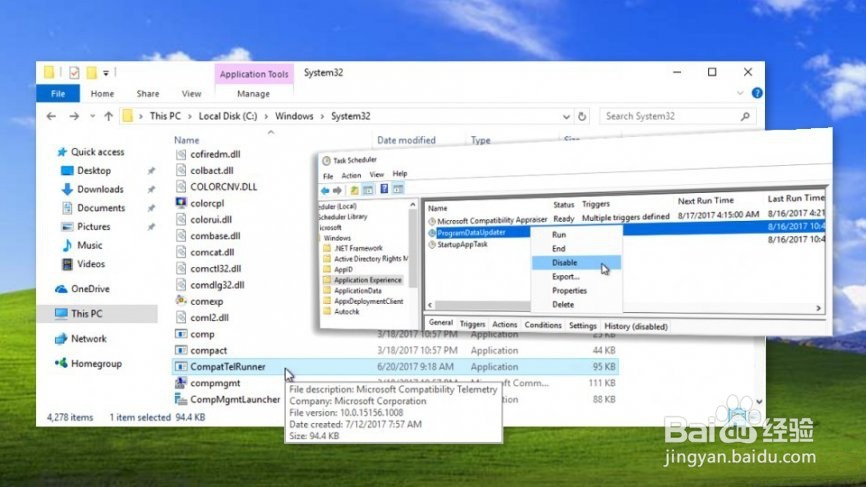Select the cofiredm.dll file icon
The width and height of the screenshot is (866, 487).
pos(181,154)
